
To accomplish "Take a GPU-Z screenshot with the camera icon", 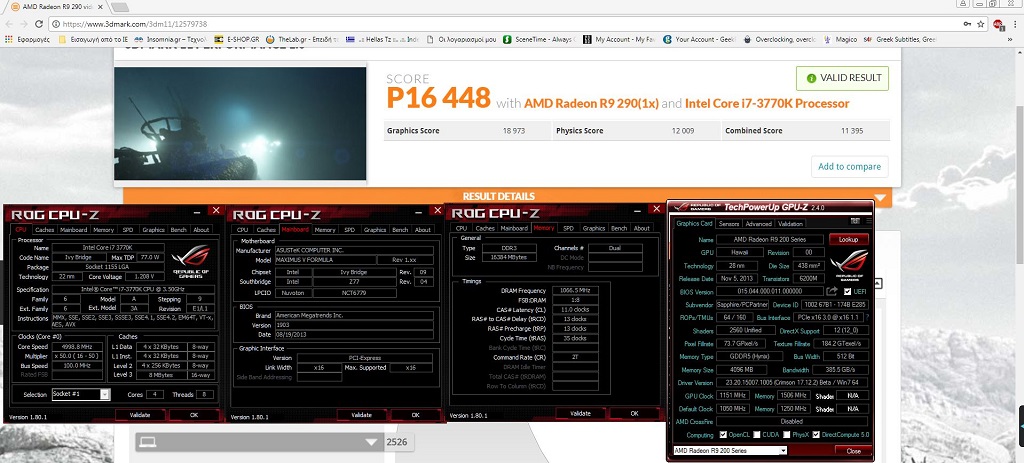I will (856, 222).
